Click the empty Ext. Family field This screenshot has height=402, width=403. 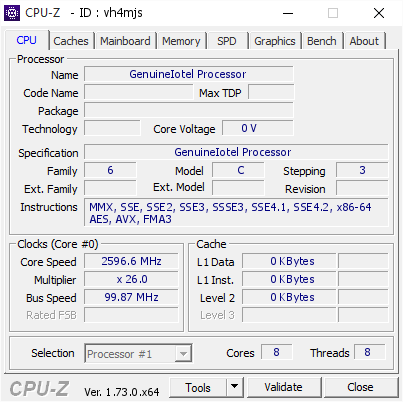110,188
